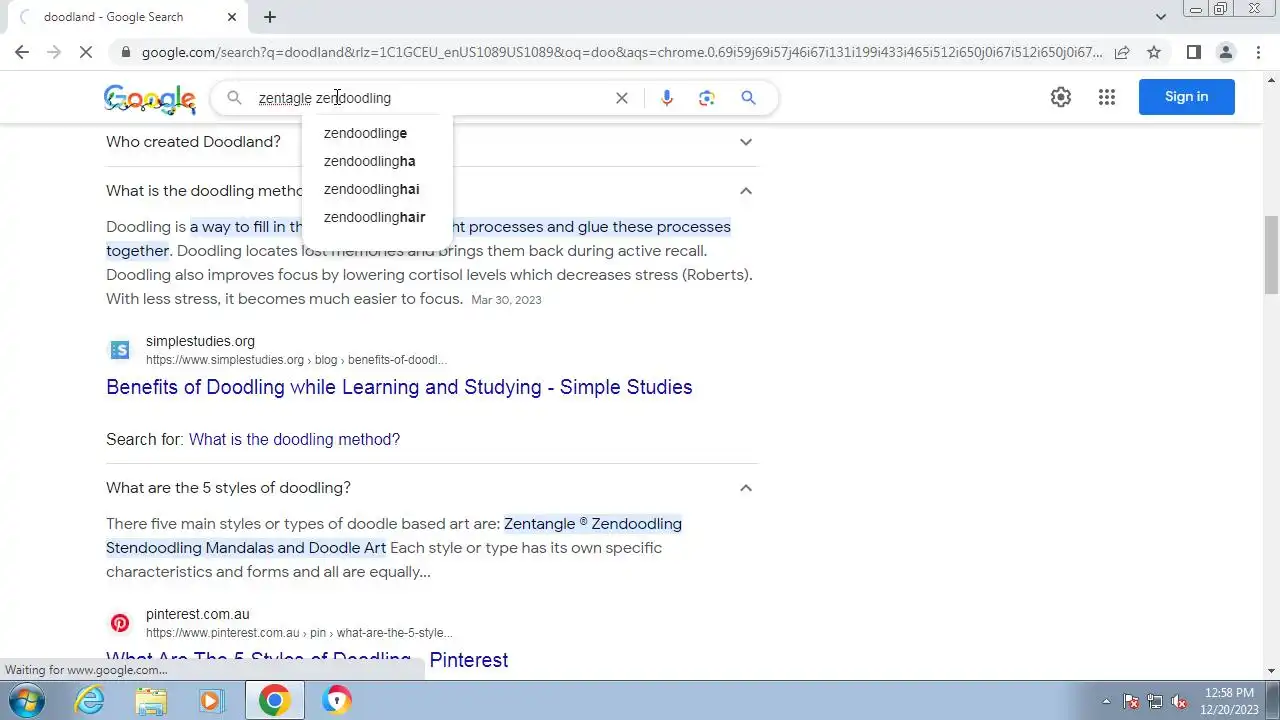Open Action Center flag icon

tap(1131, 701)
